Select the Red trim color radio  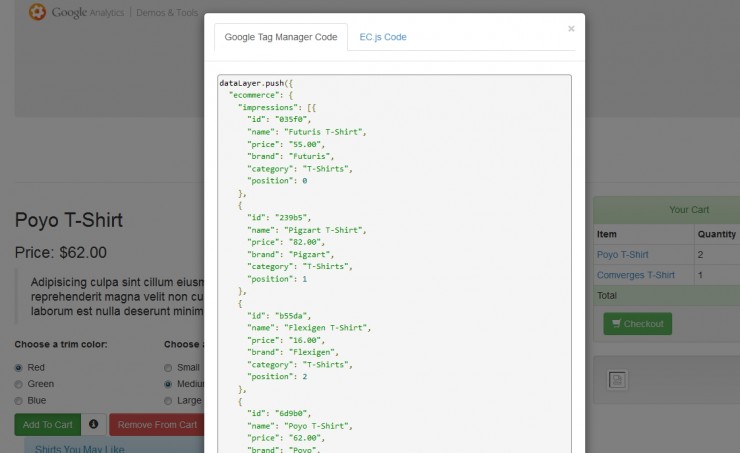(18, 368)
